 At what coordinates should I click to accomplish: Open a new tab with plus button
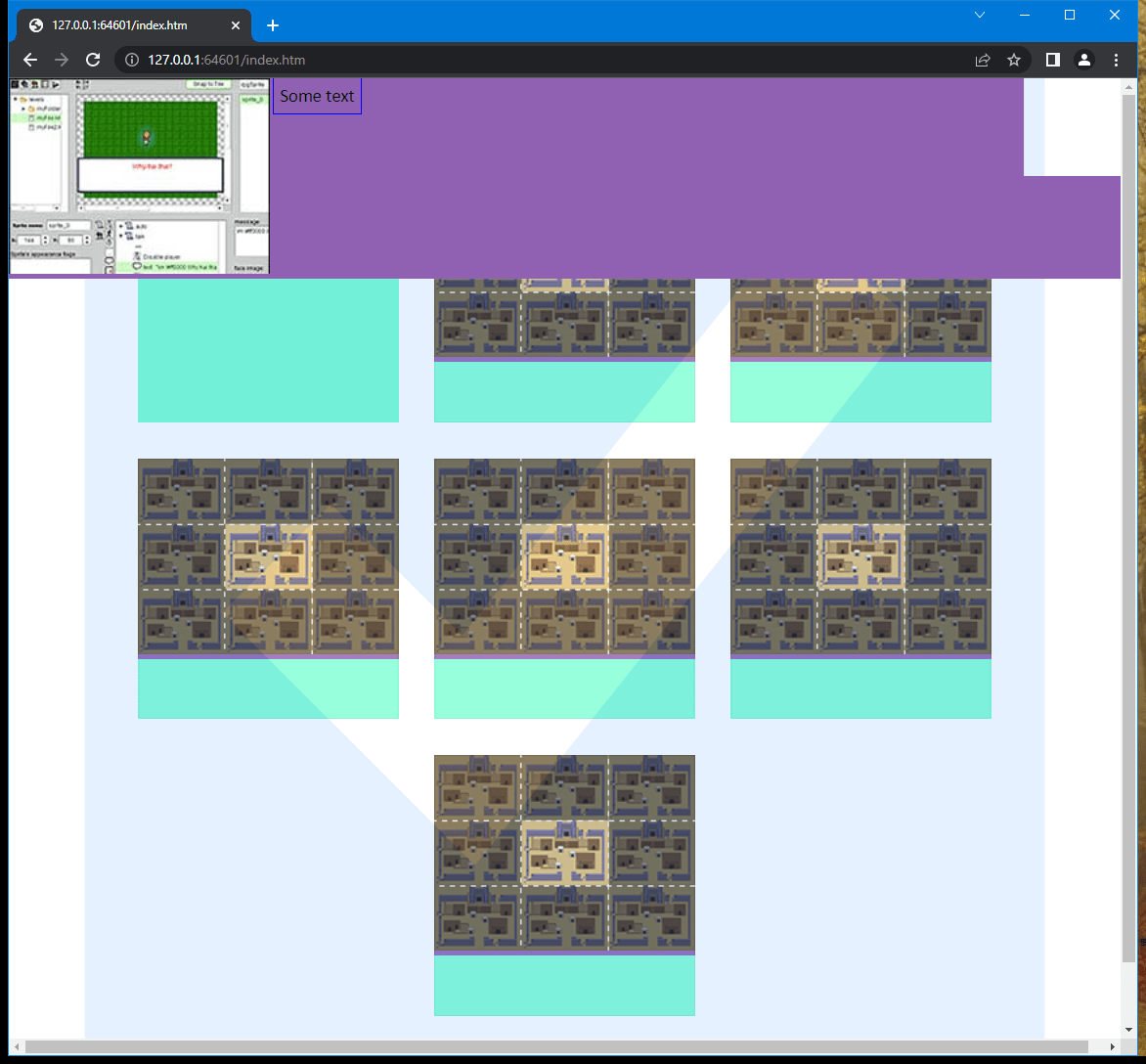coord(273,25)
